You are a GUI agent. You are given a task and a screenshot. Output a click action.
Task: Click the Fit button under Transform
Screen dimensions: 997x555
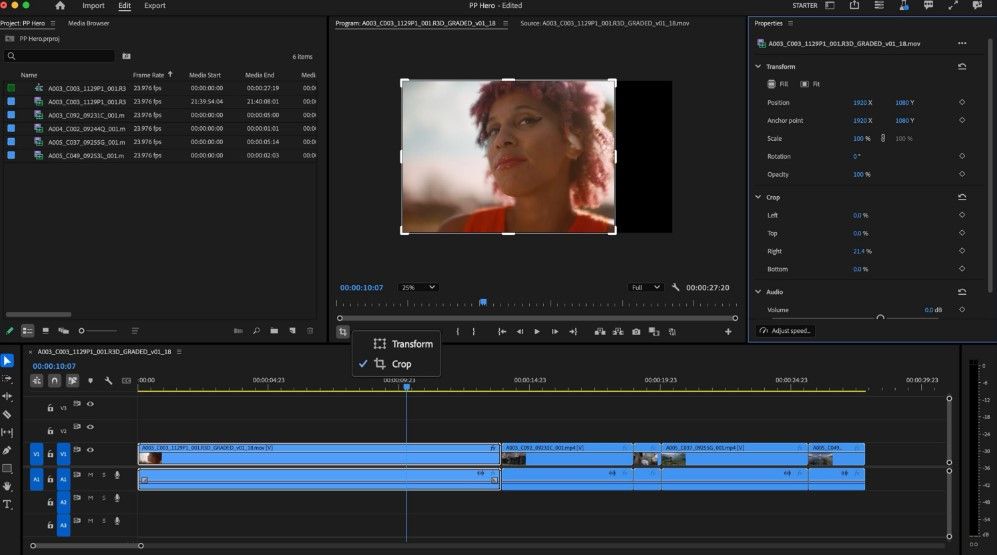(810, 84)
